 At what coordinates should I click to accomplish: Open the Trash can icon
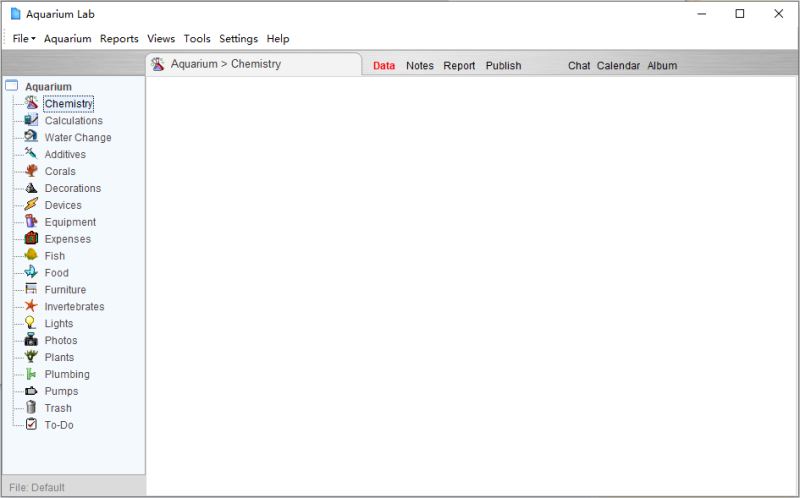[31, 408]
